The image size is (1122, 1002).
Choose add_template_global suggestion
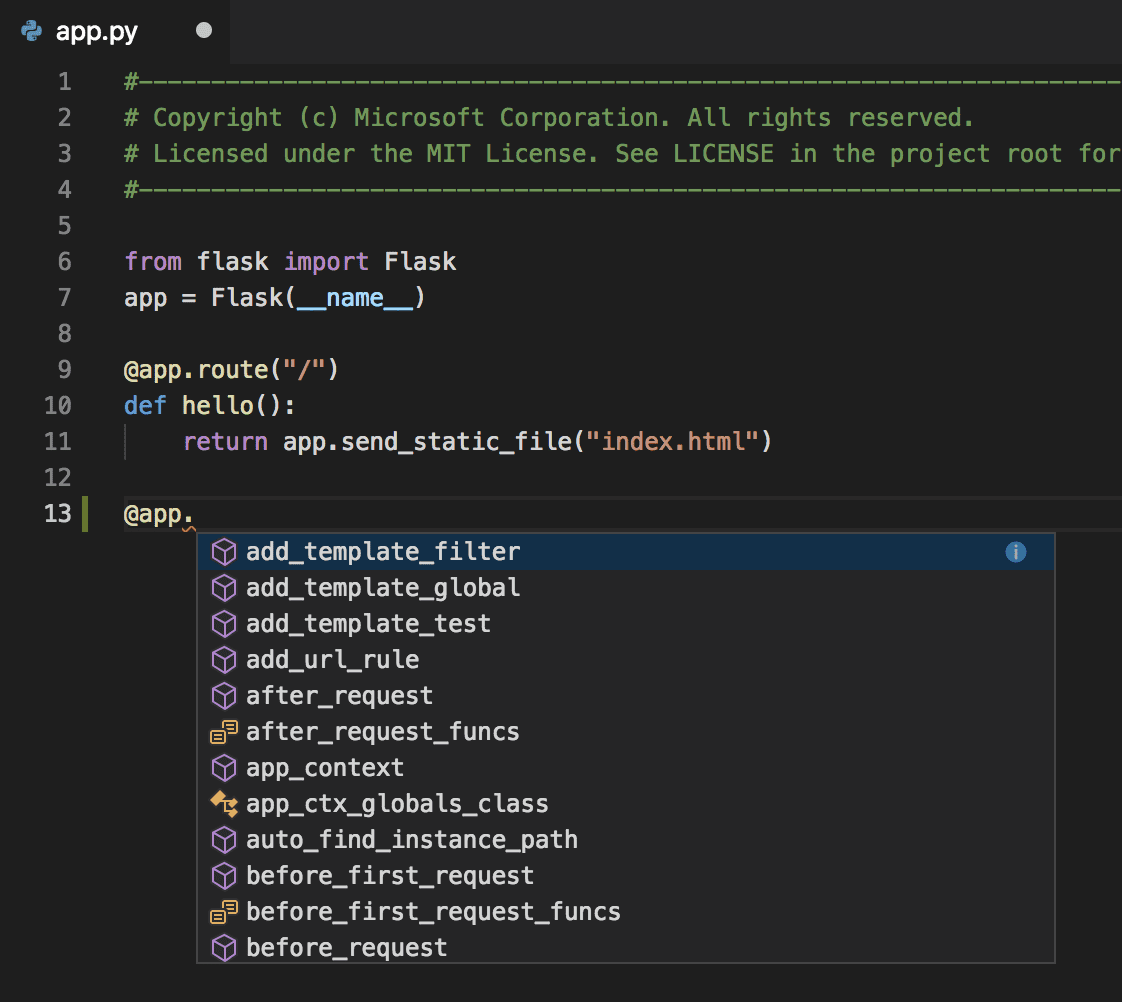tap(625, 588)
